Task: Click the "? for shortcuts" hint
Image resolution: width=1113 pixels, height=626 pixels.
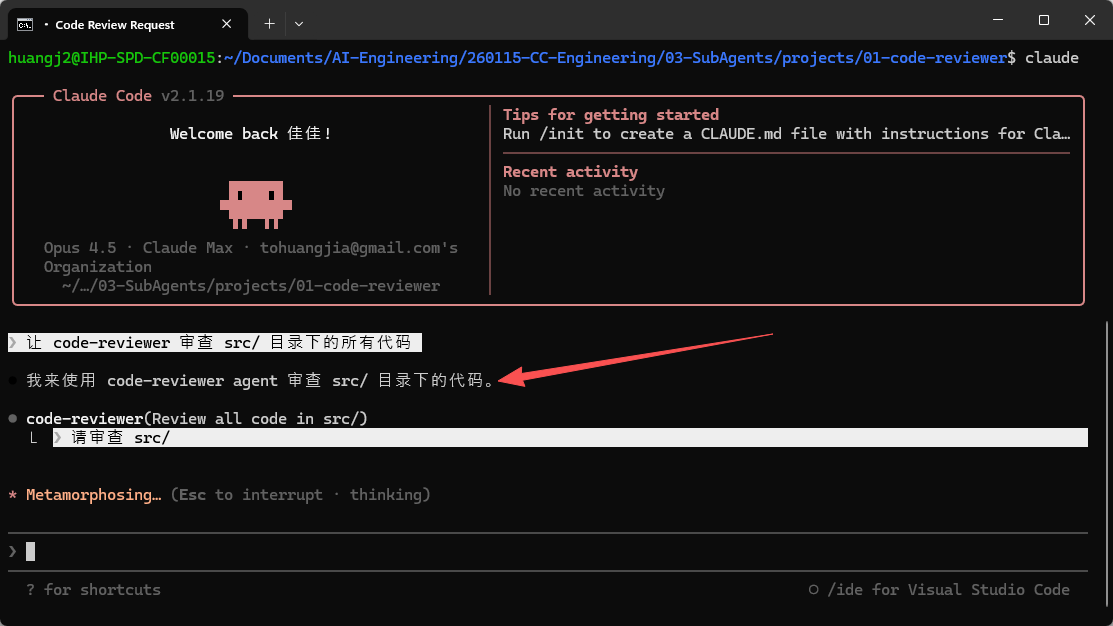Action: point(93,590)
